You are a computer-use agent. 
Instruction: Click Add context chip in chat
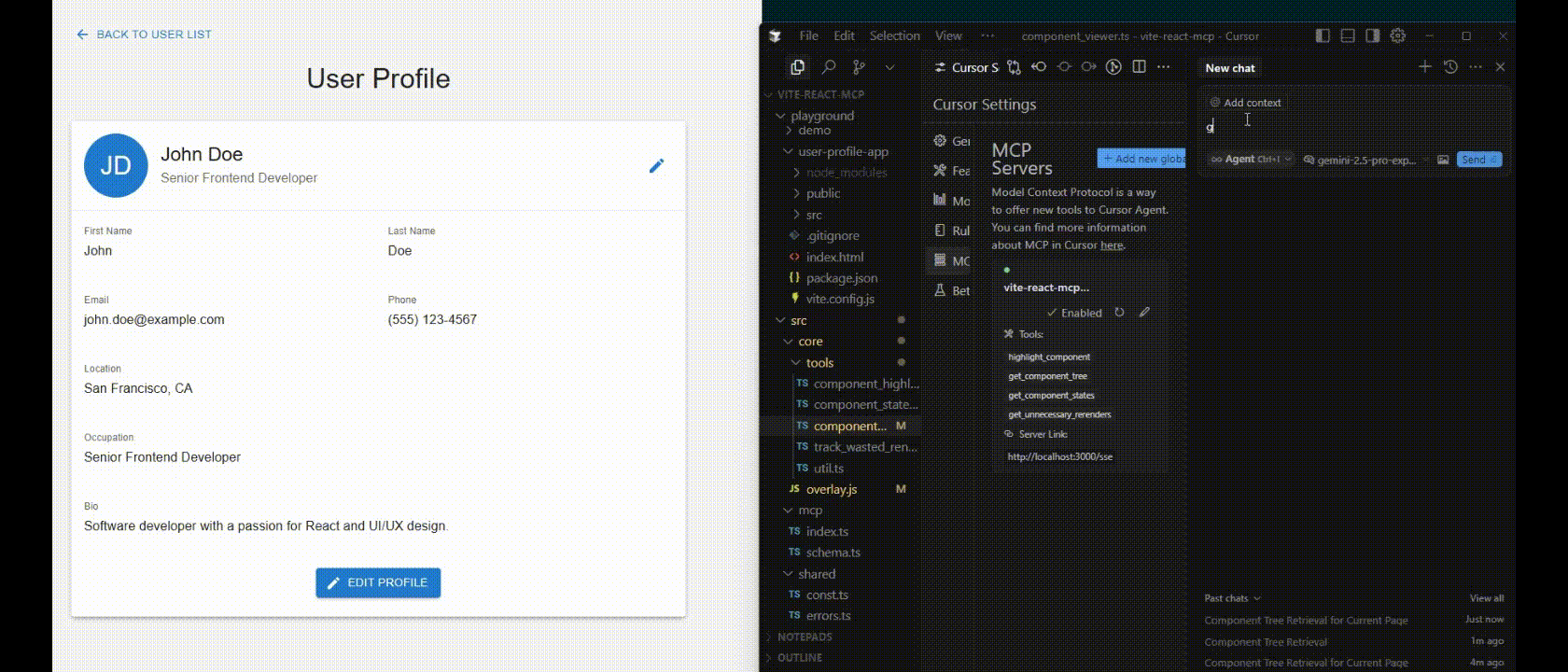(1246, 103)
